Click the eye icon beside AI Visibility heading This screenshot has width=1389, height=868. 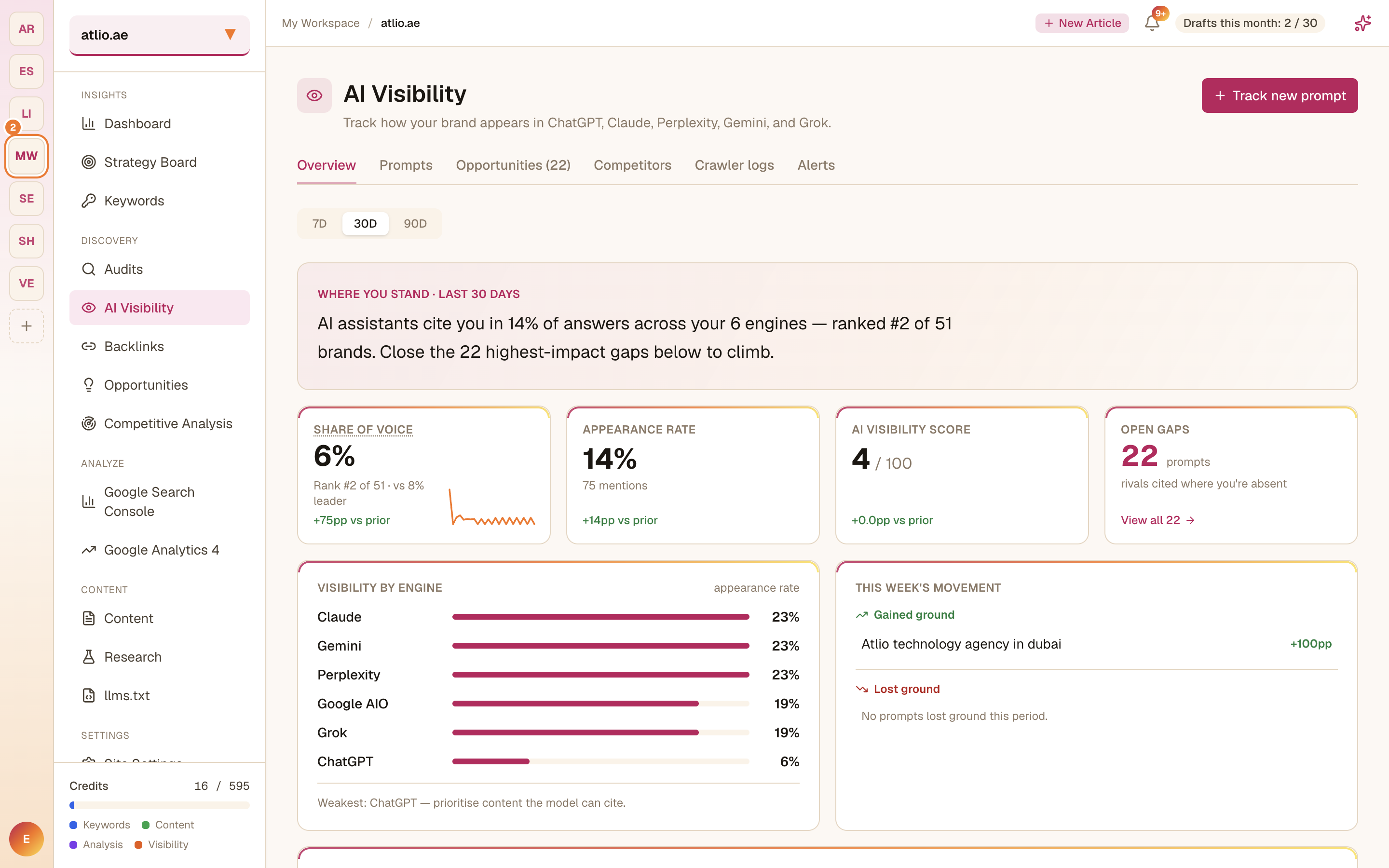[314, 95]
